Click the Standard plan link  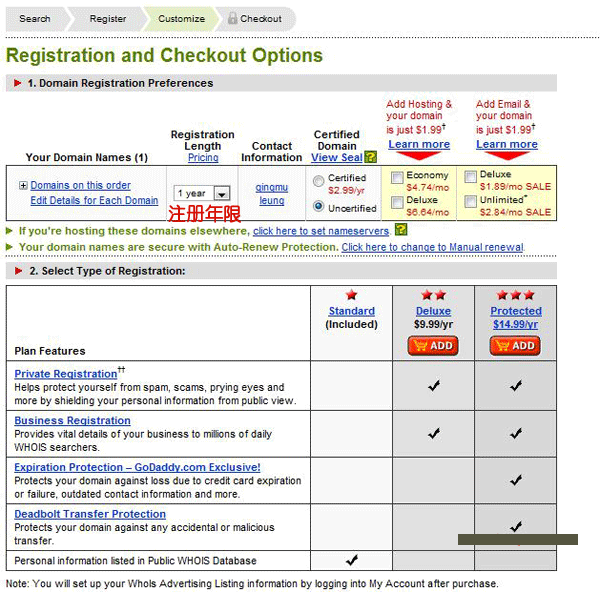point(351,311)
